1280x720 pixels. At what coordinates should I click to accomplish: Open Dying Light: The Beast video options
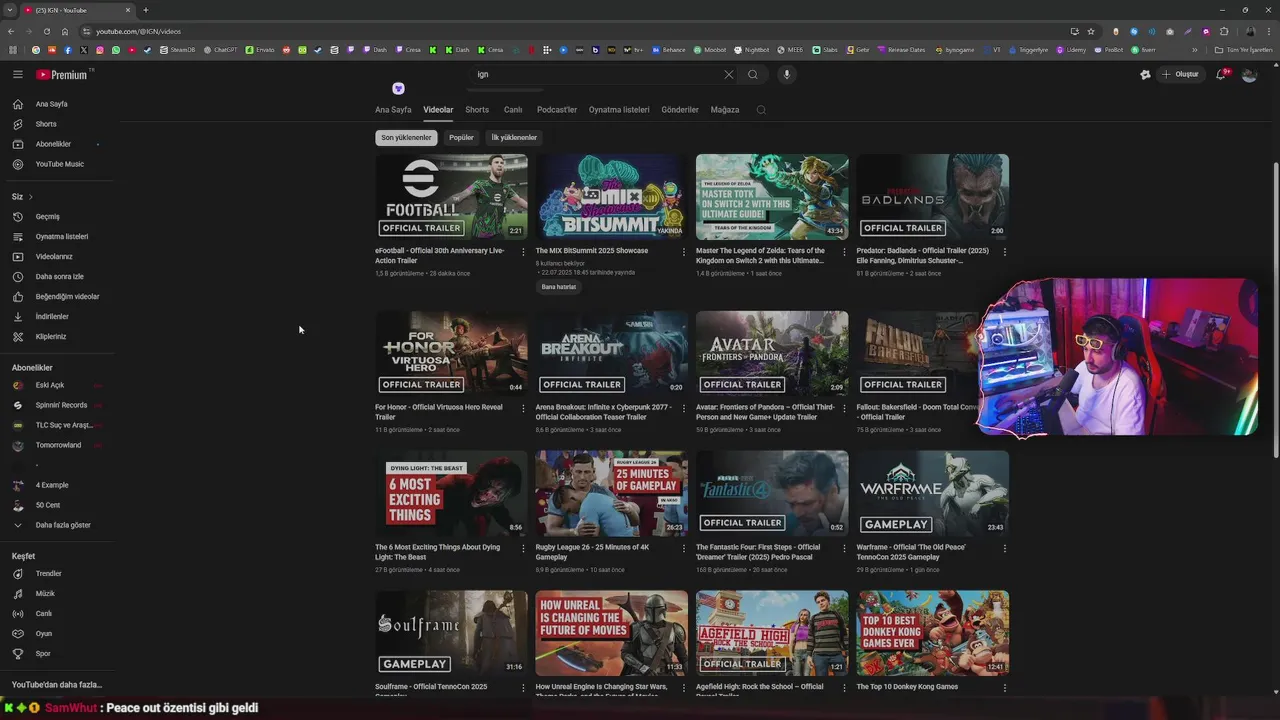click(523, 548)
